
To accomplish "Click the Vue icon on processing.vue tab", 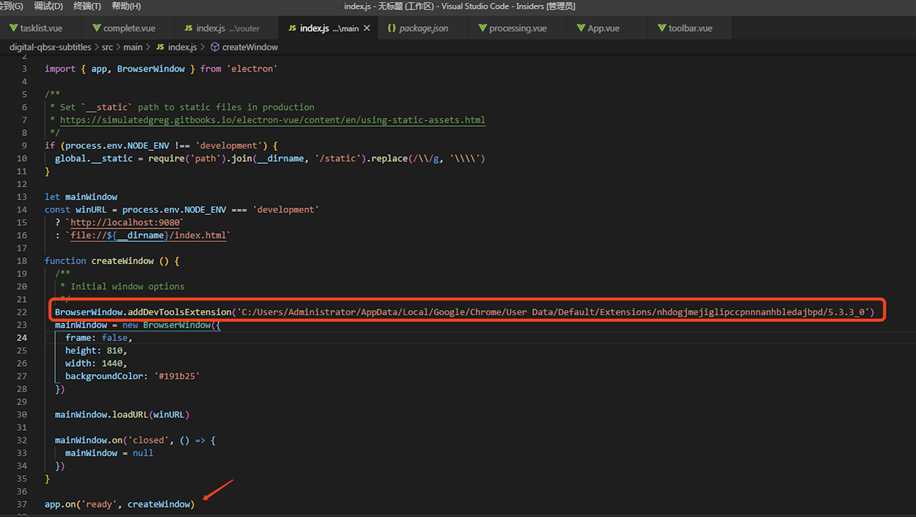I will point(483,28).
